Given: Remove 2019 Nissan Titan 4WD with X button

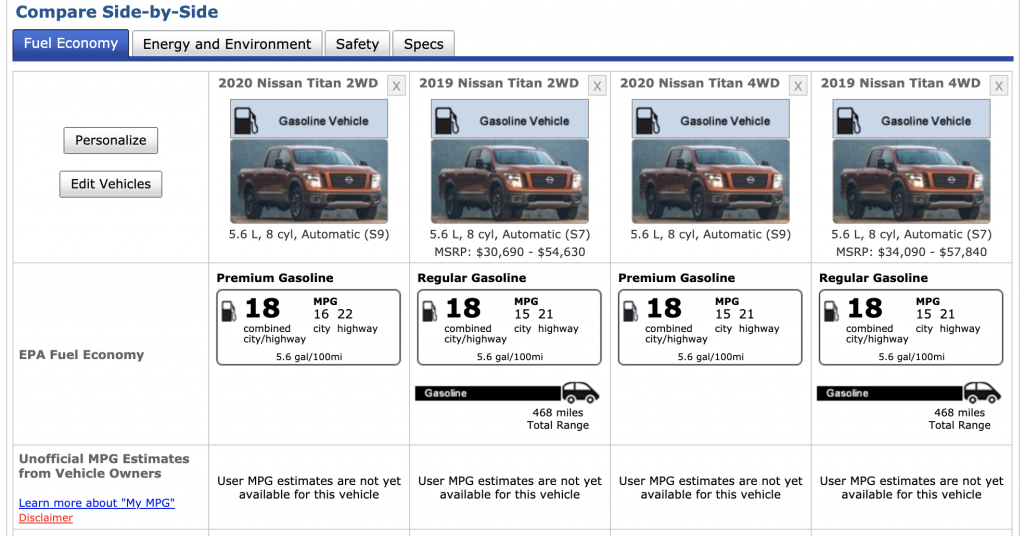Looking at the screenshot, I should [999, 86].
